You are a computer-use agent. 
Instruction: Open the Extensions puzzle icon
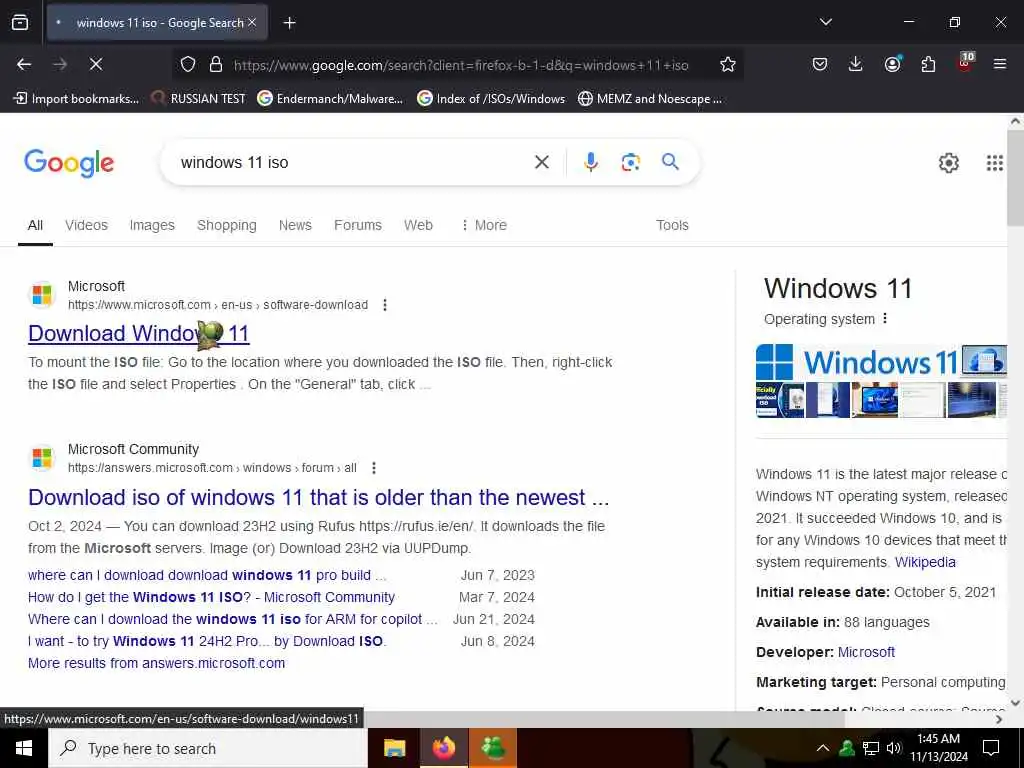click(x=928, y=64)
